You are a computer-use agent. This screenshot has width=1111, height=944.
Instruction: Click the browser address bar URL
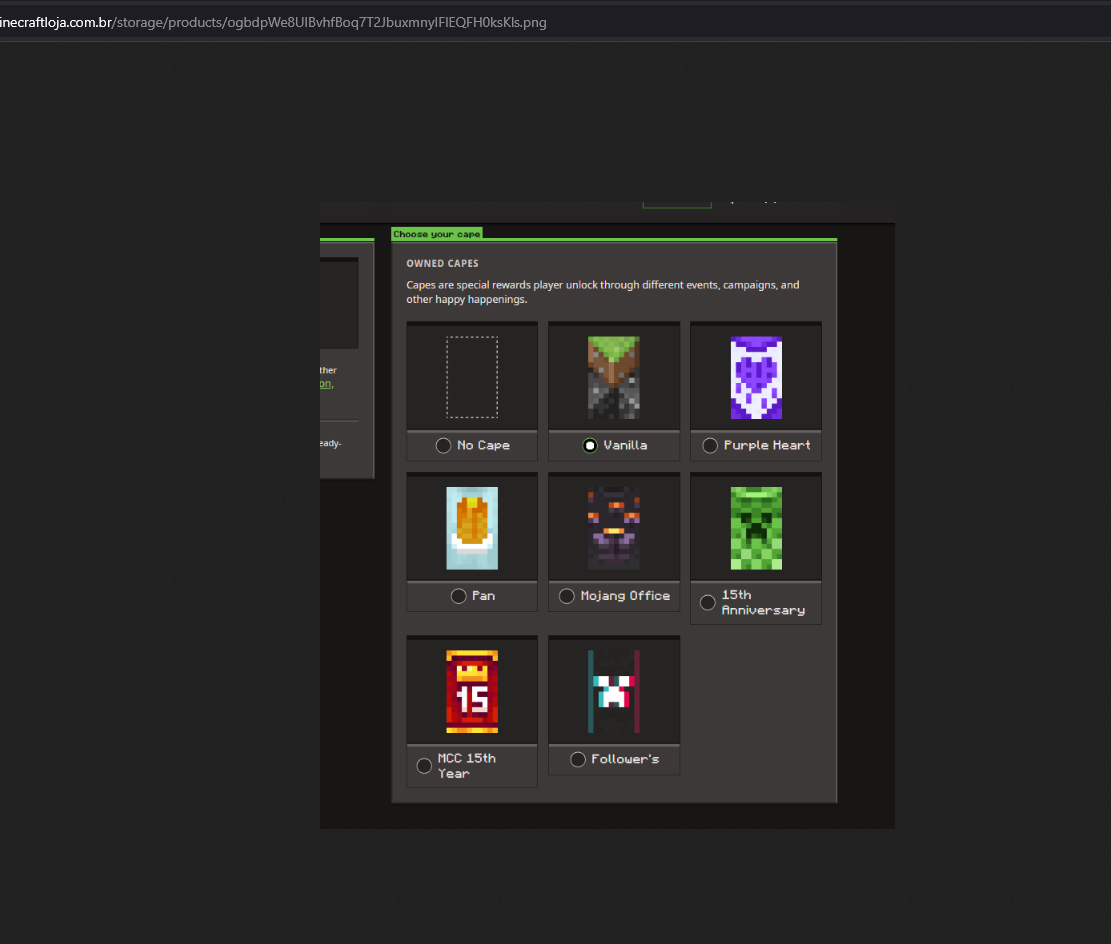[273, 22]
